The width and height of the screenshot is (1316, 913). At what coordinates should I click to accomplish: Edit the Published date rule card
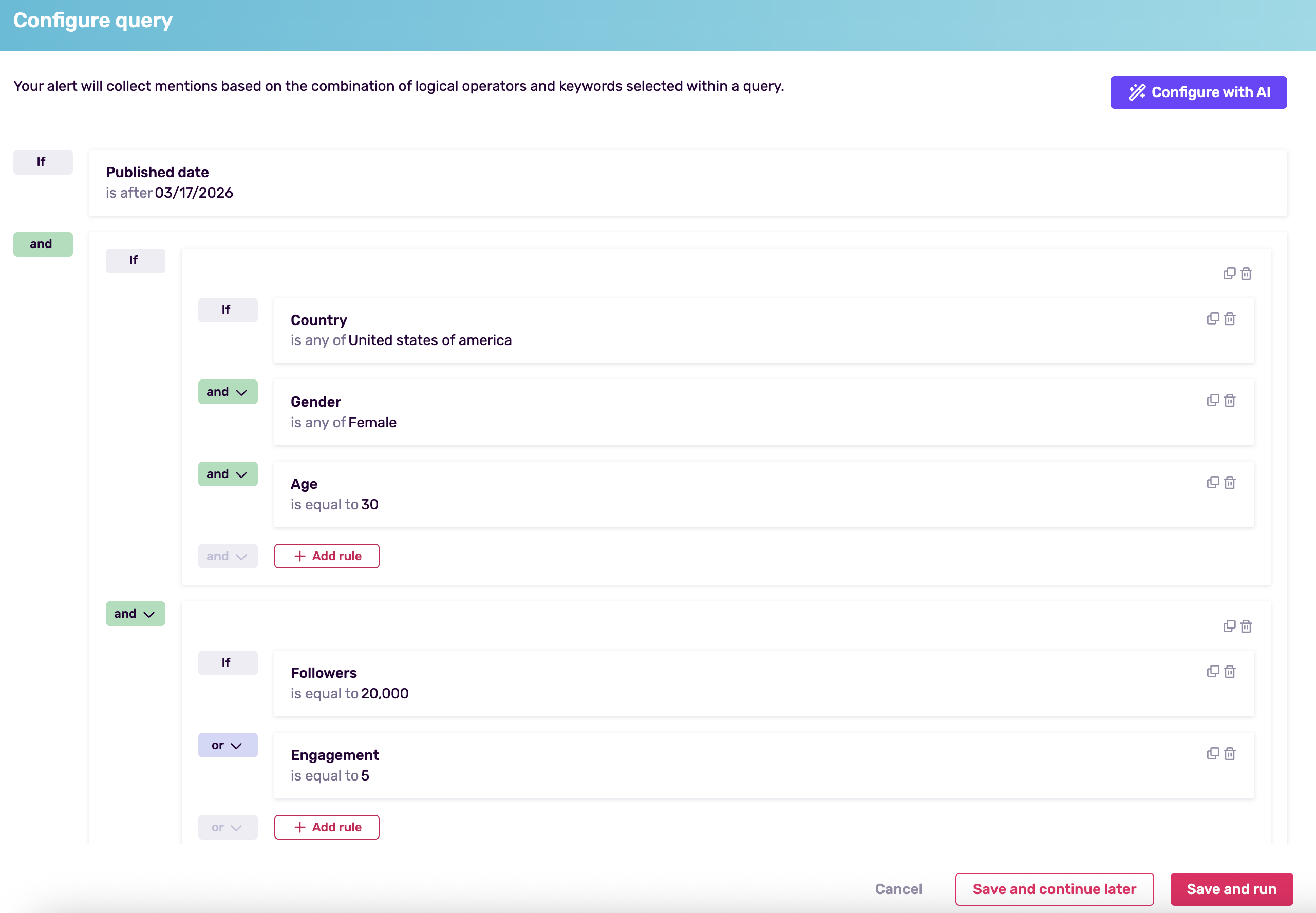687,183
